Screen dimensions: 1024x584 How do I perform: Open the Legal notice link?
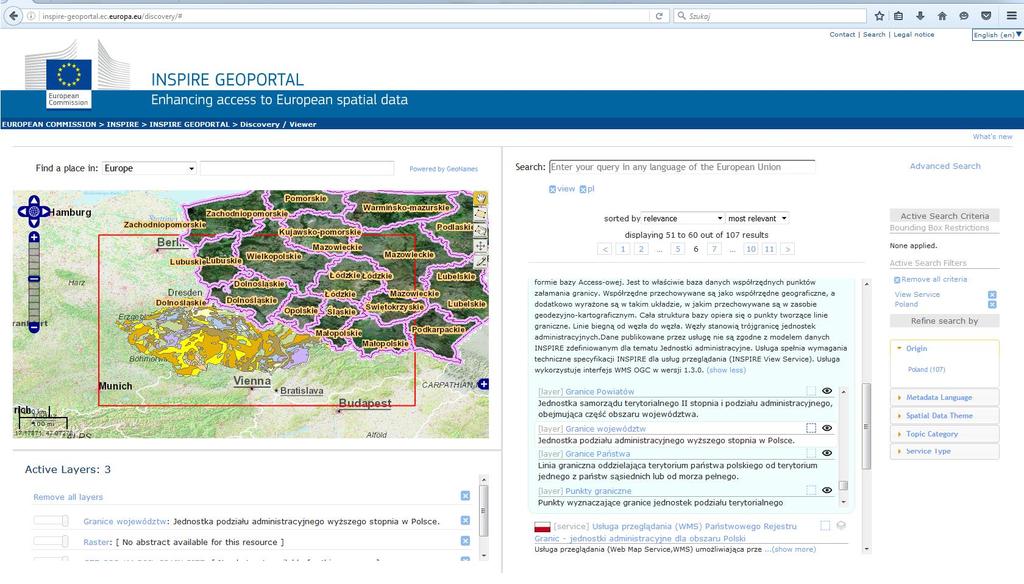(x=914, y=35)
